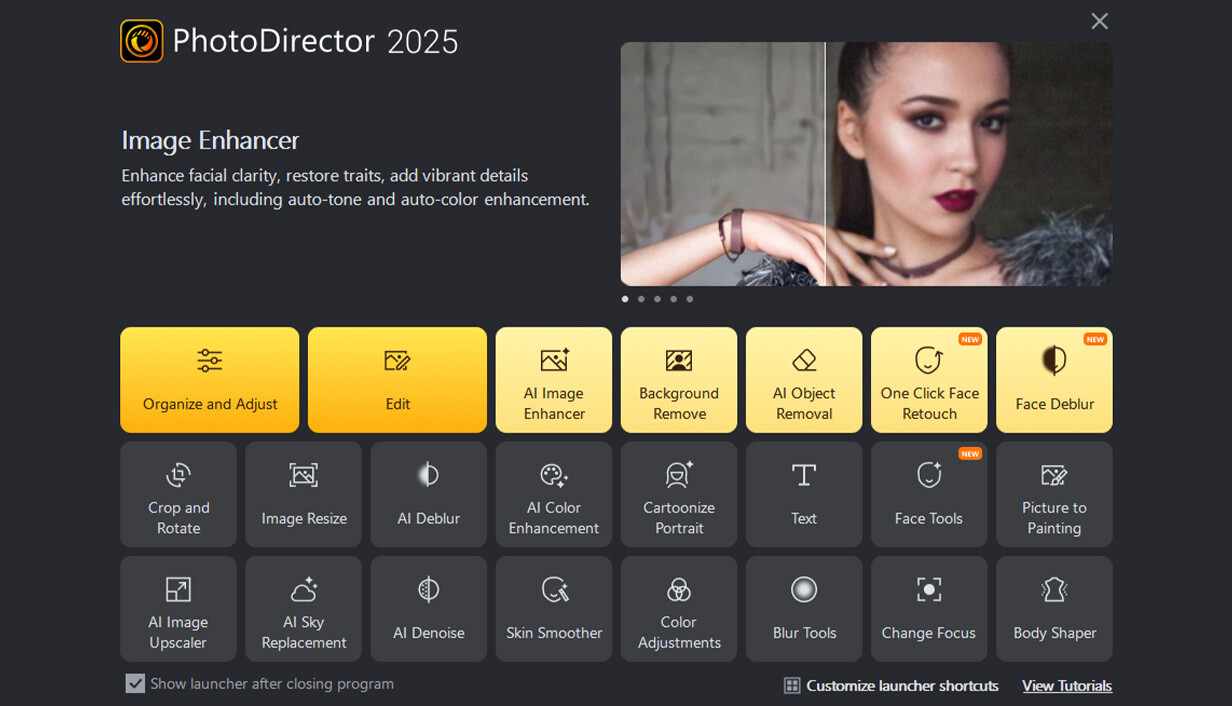
Task: Click the Organize and Adjust button
Action: click(x=210, y=380)
